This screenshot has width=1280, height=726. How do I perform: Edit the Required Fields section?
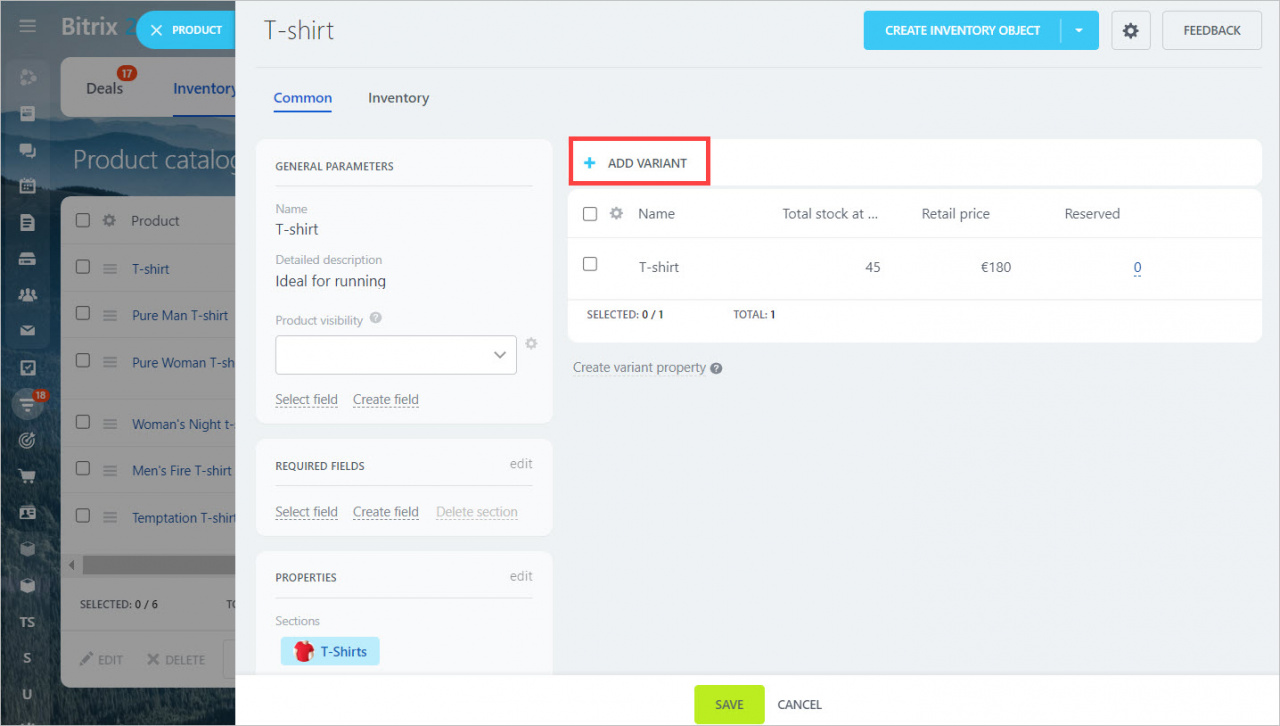coord(521,464)
